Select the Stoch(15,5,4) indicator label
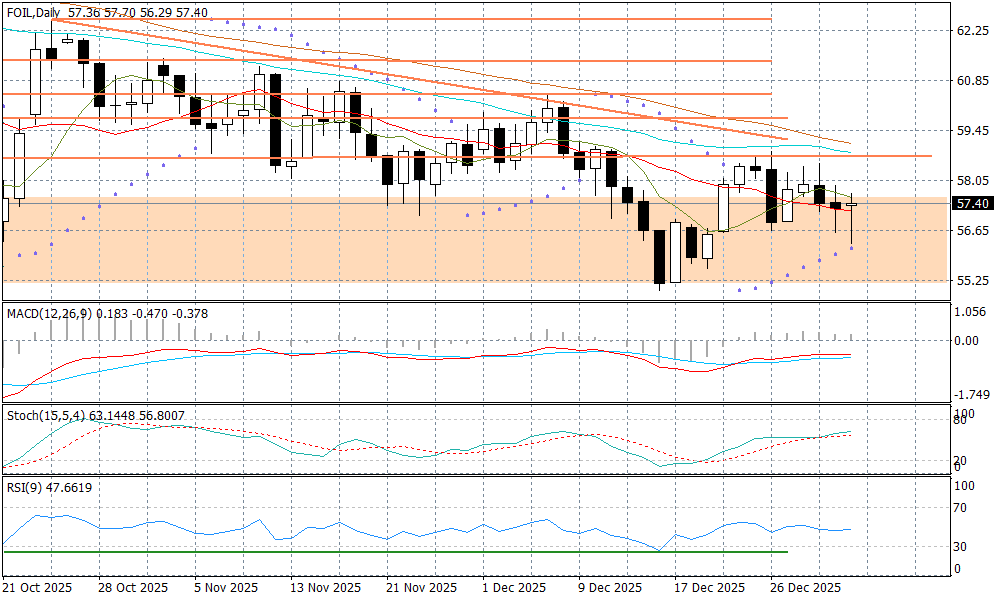This screenshot has width=1000, height=600. 47,414
